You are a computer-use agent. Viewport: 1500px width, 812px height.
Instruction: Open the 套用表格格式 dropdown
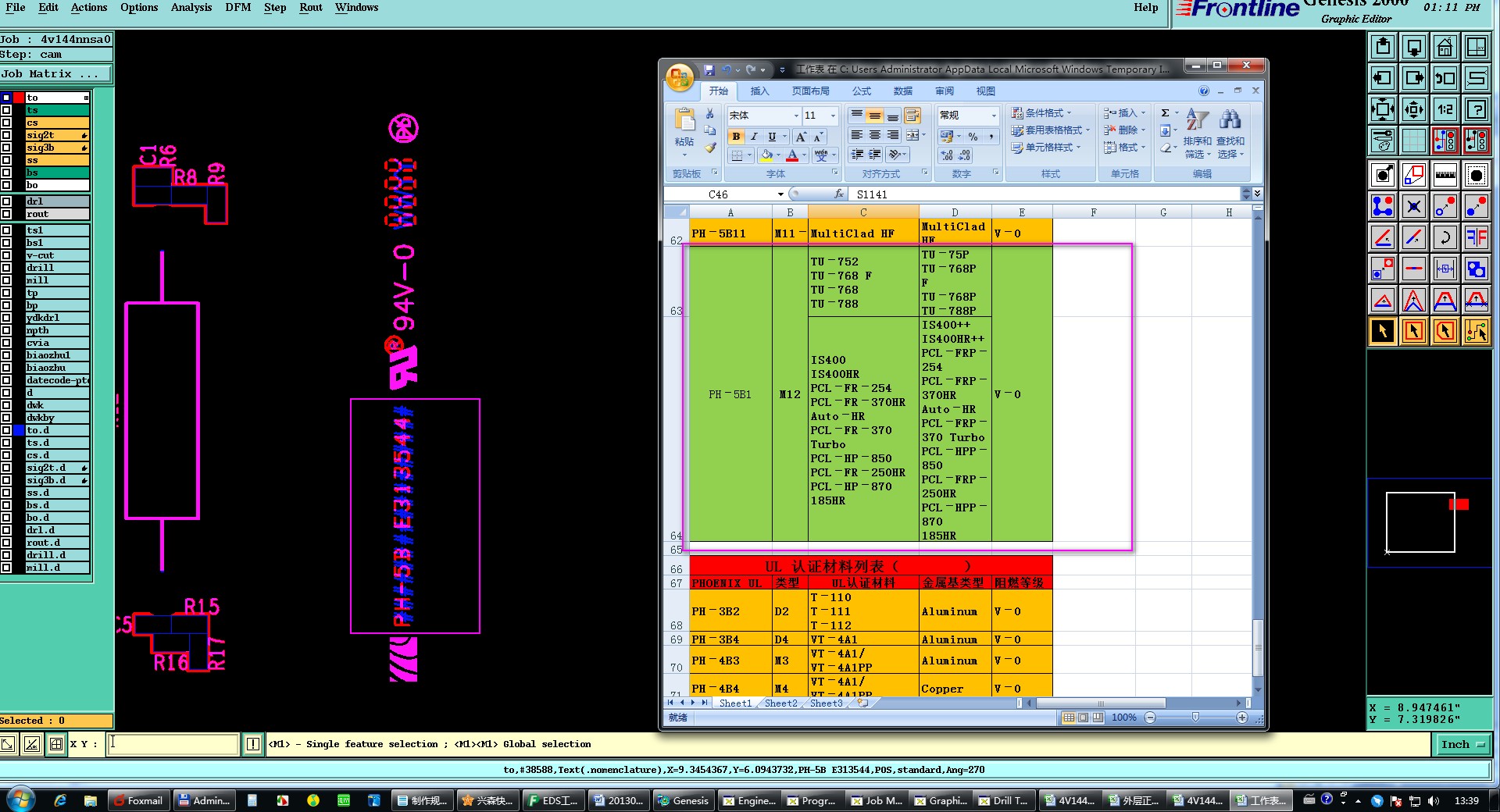click(x=1050, y=130)
